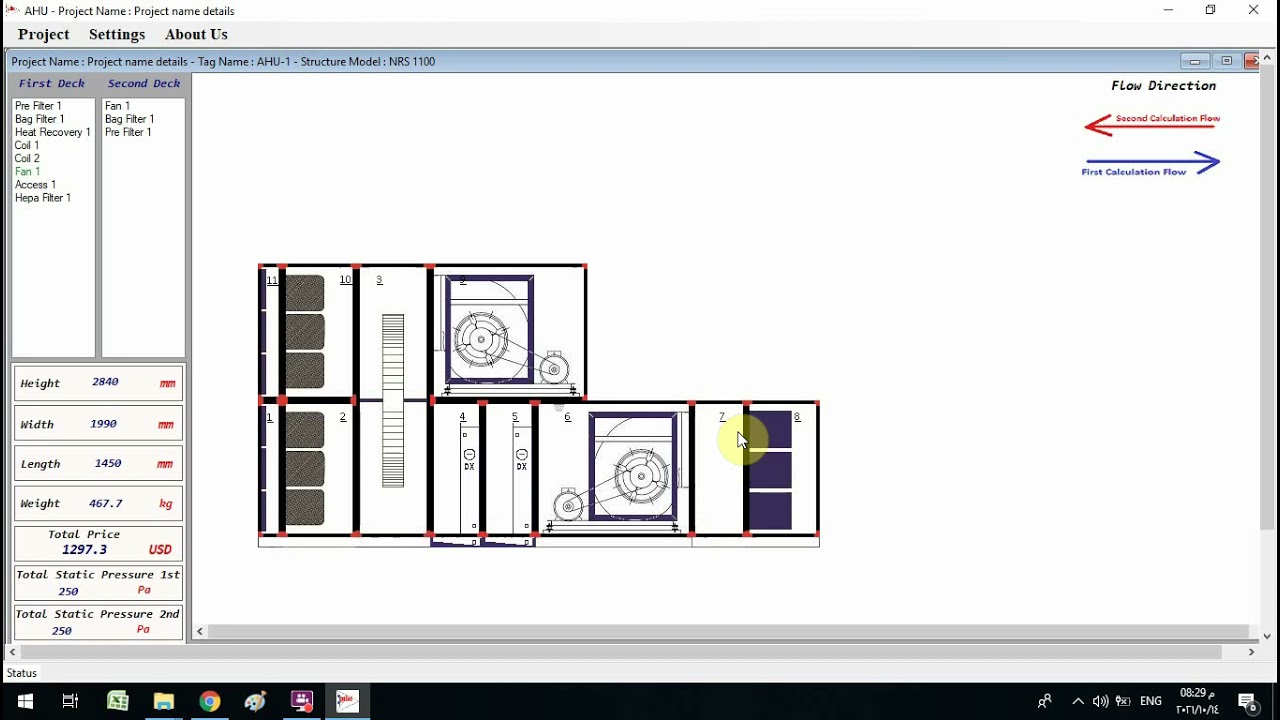Open the notification center icon
Screen dimensions: 1280x720
tap(1247, 701)
